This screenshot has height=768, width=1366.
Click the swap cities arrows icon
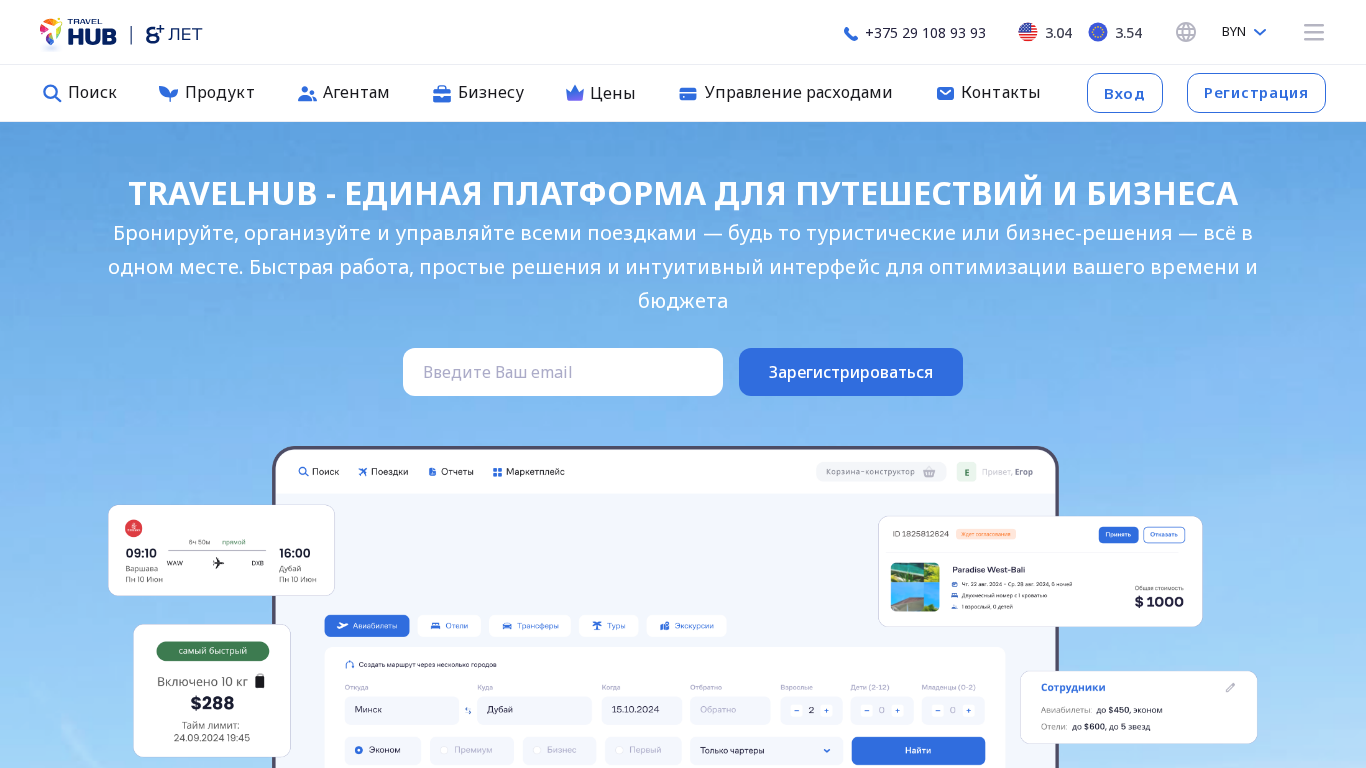(x=468, y=711)
